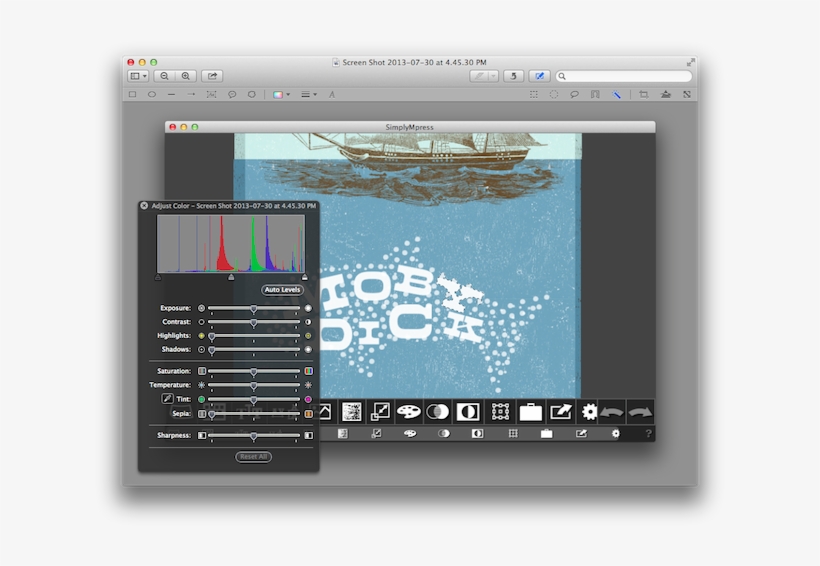820x566 pixels.
Task: Click the histogram midpoint marker
Action: click(x=231, y=277)
